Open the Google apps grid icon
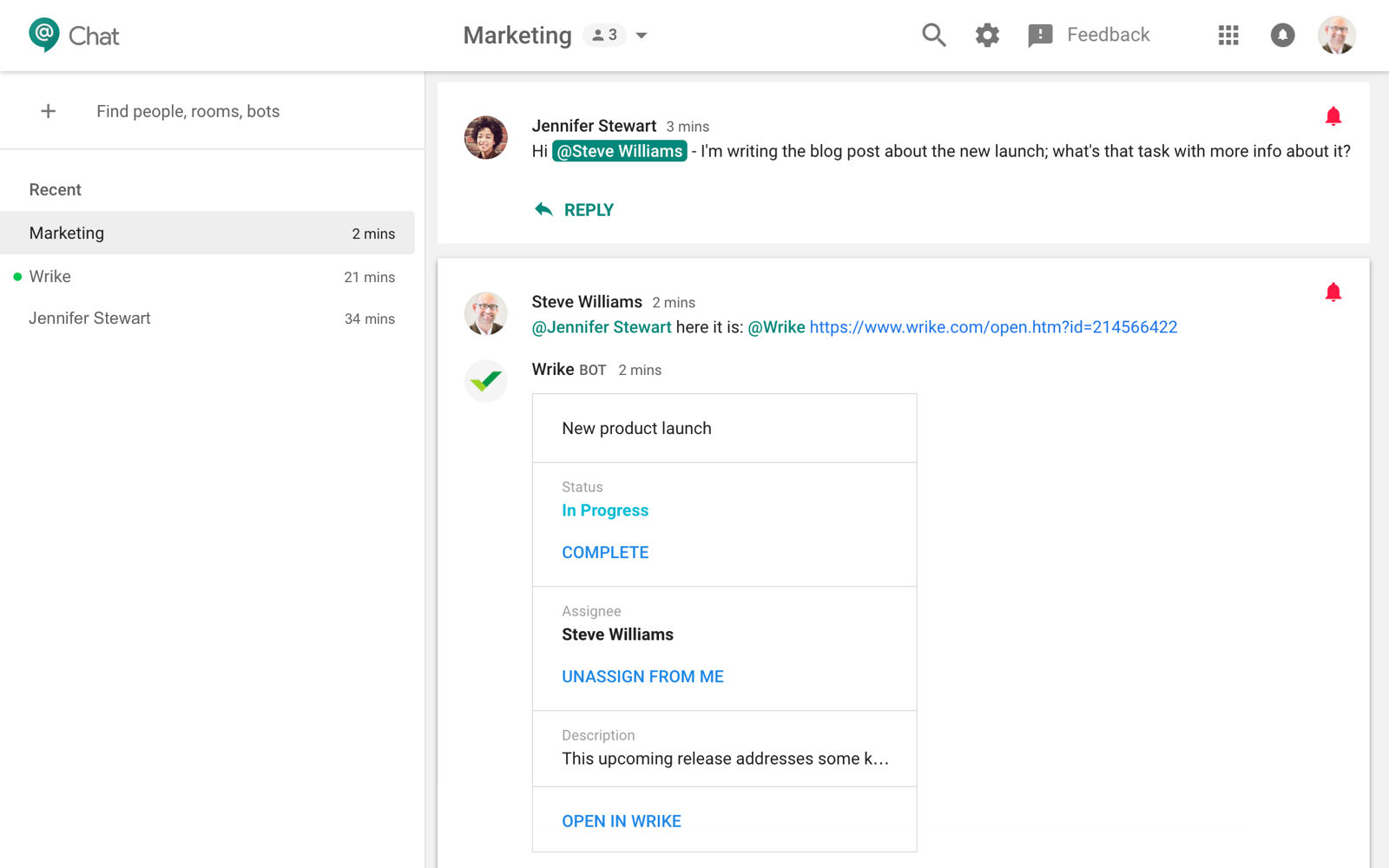This screenshot has width=1389, height=868. pyautogui.click(x=1228, y=35)
